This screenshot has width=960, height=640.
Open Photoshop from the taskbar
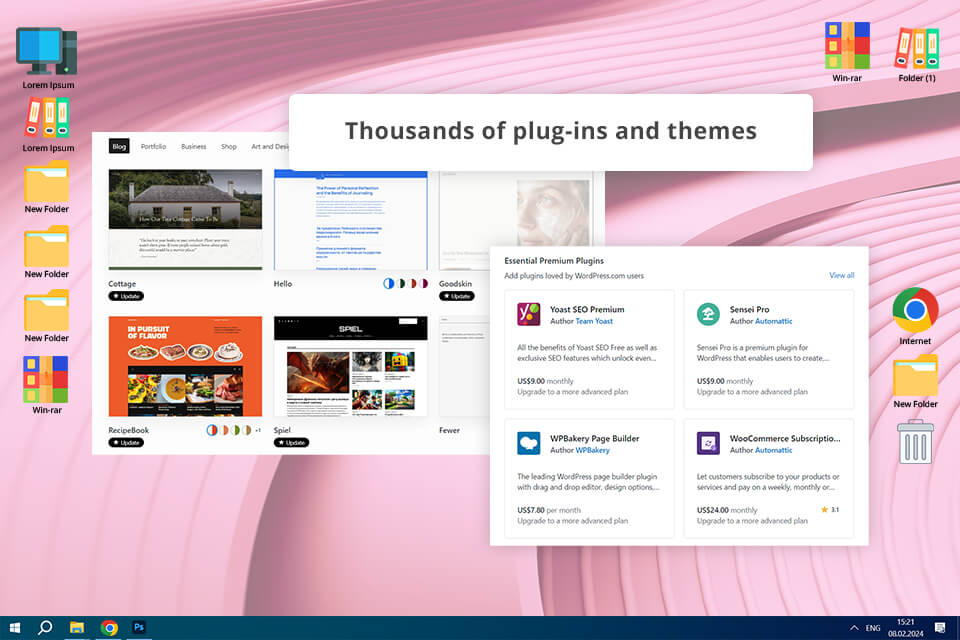(x=139, y=627)
